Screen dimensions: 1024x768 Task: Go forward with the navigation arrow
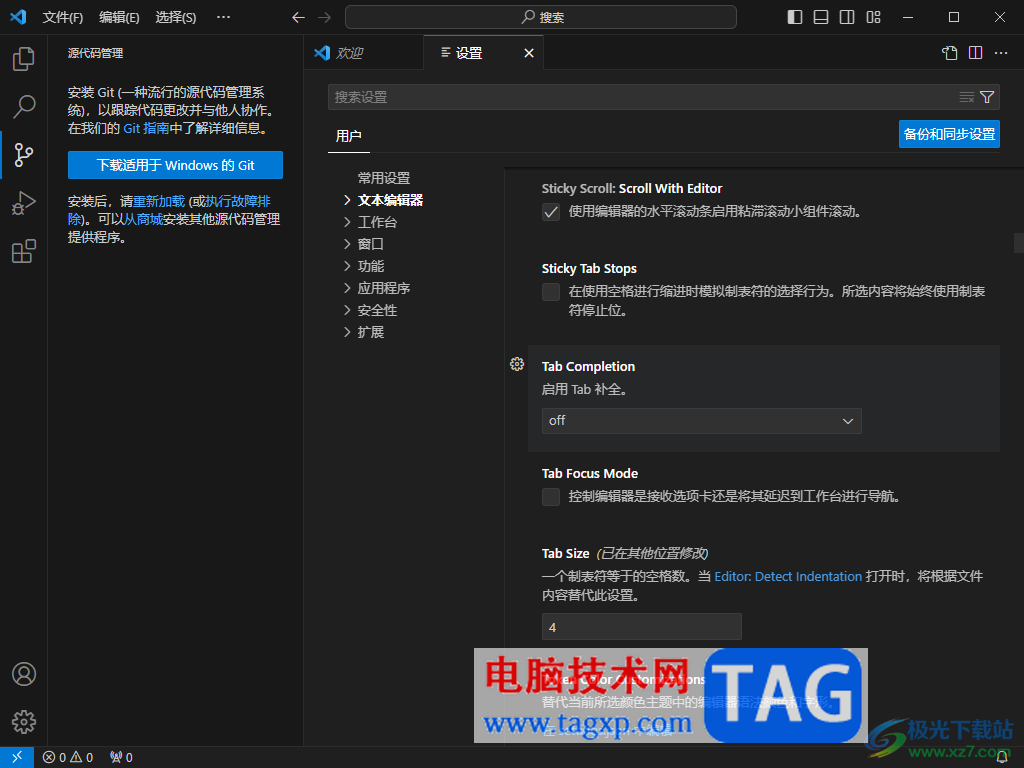tap(325, 18)
